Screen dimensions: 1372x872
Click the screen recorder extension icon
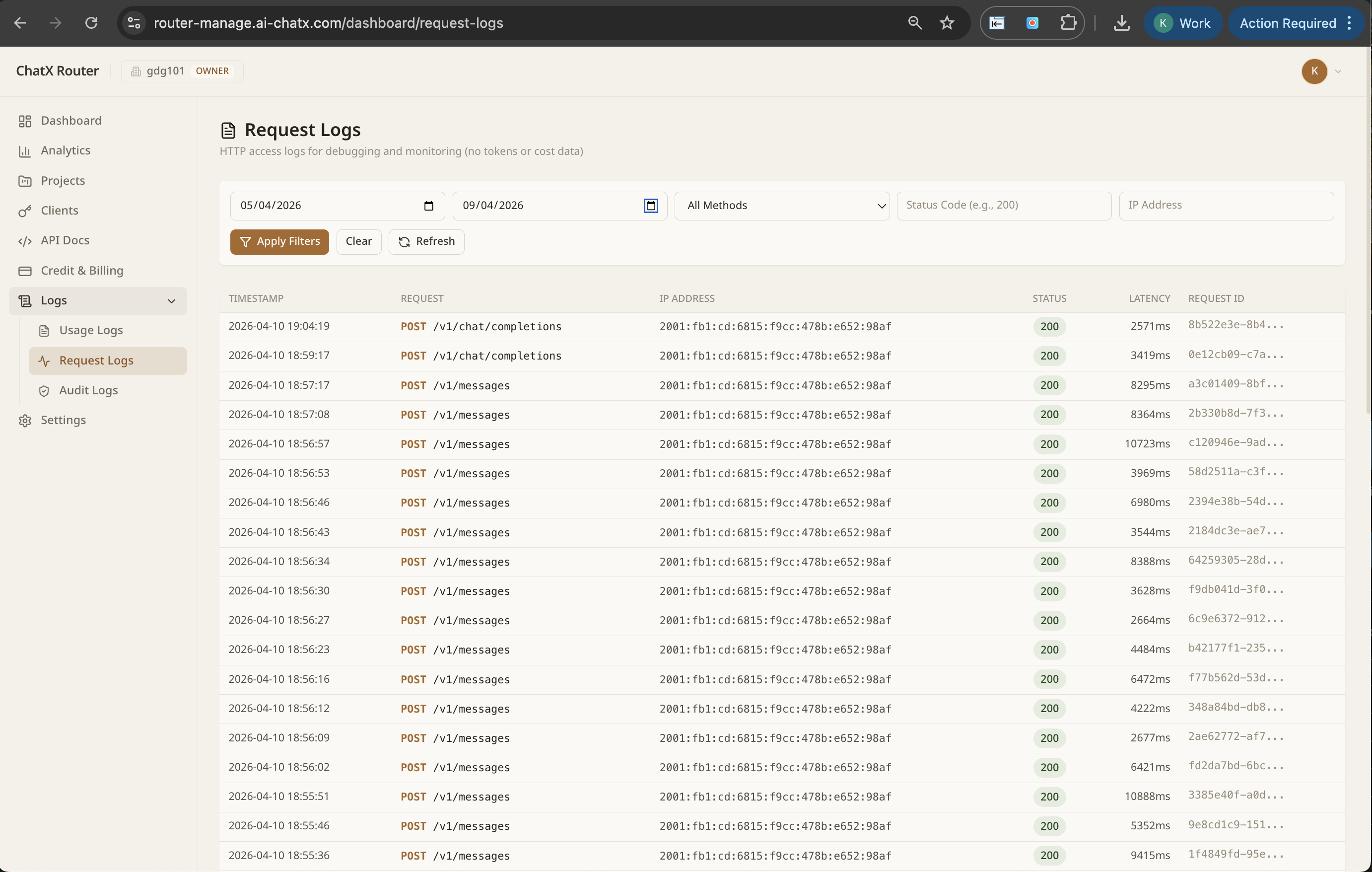click(1032, 23)
